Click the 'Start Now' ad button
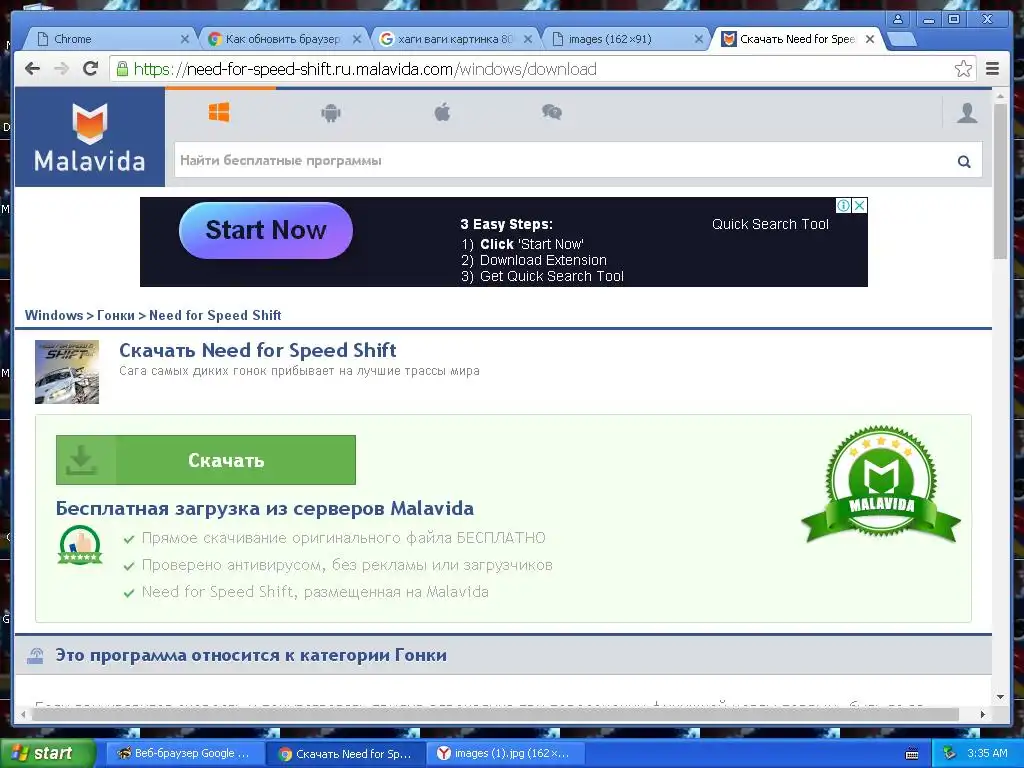 (x=266, y=231)
